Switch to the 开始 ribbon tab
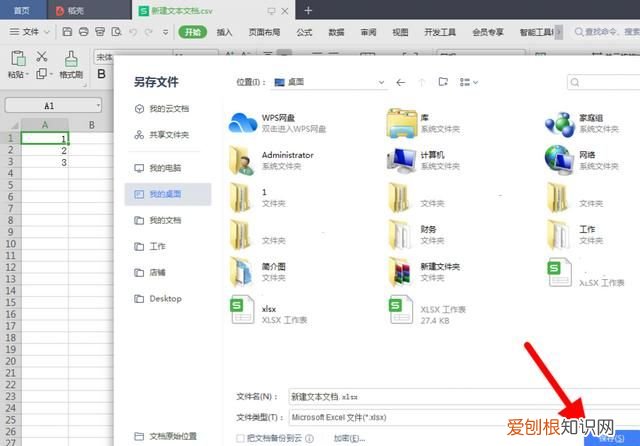Screen dimensions: 640x446 point(193,32)
